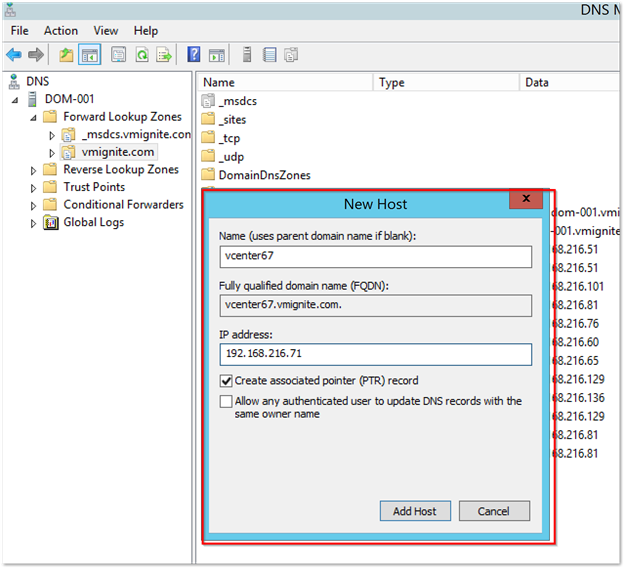The image size is (624, 568).
Task: Uncheck Create associated pointer (PTR) record
Action: click(226, 380)
